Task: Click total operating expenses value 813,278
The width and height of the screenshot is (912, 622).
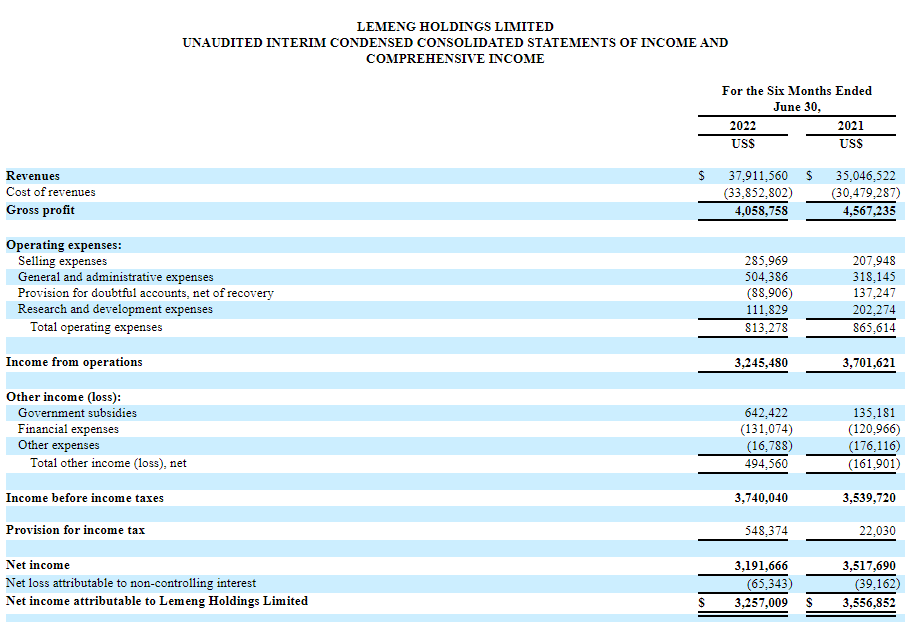Action: [766, 328]
